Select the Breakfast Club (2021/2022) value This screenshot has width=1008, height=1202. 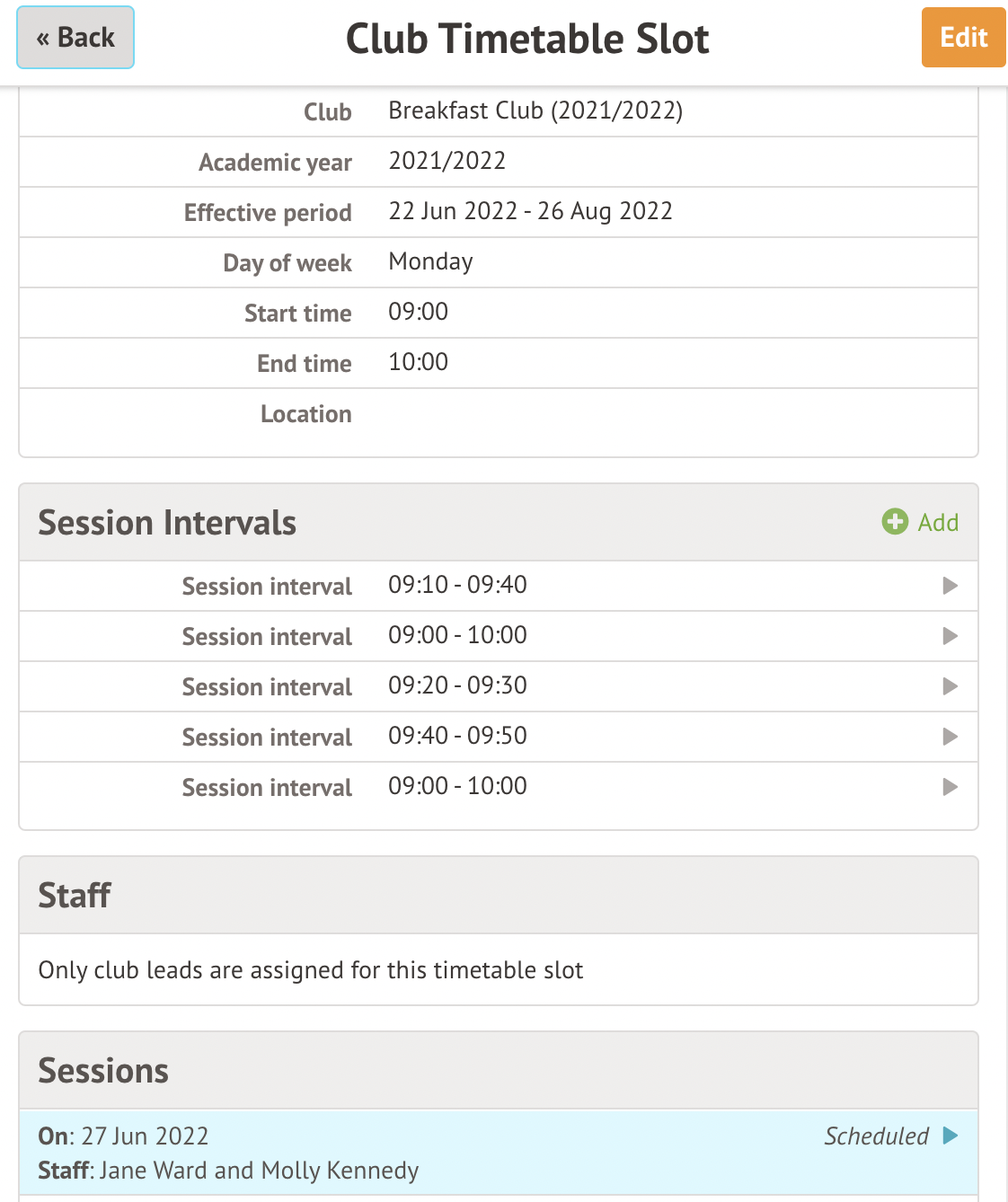535,110
